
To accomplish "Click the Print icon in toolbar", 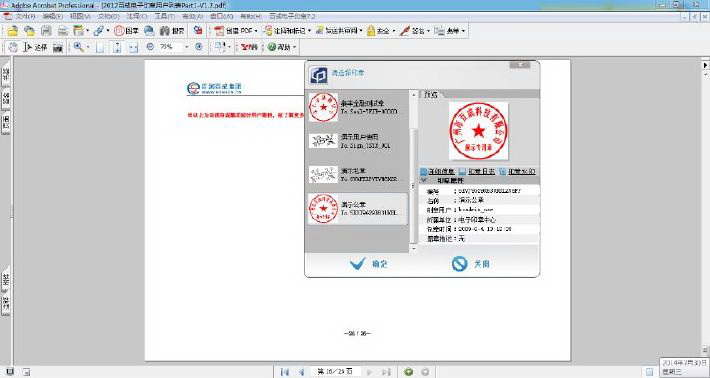I will tap(62, 31).
